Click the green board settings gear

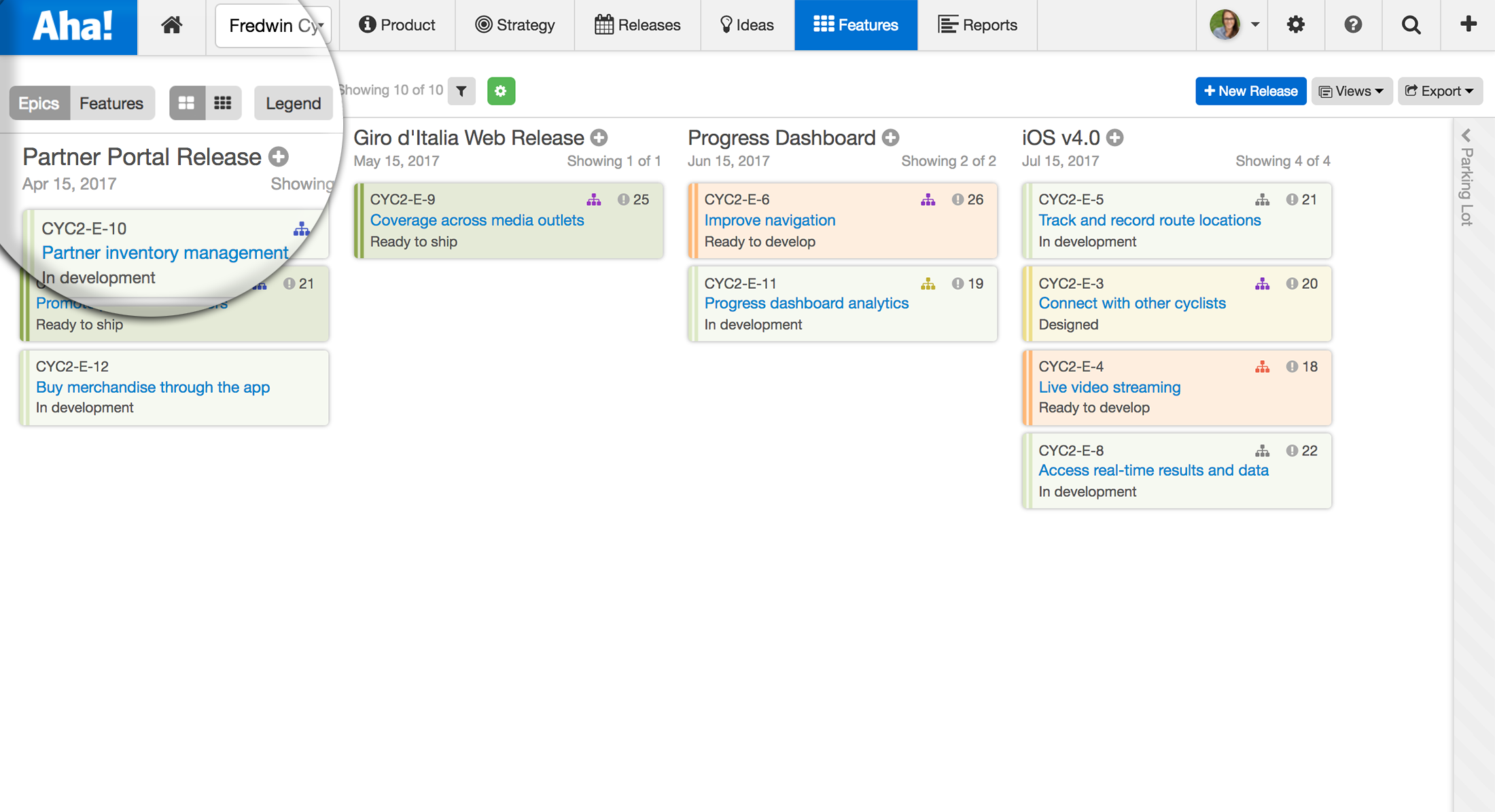(x=501, y=91)
